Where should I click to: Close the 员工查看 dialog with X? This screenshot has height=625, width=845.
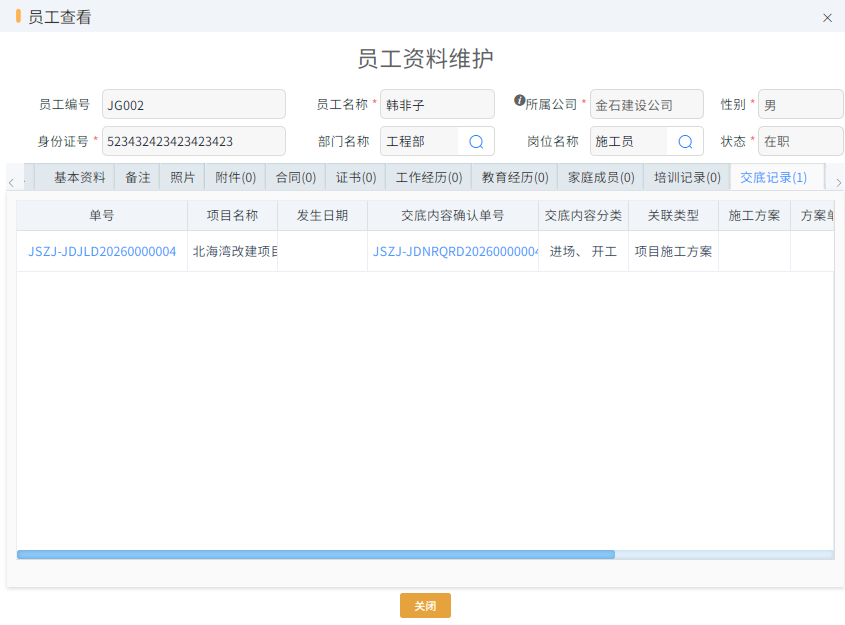click(827, 18)
